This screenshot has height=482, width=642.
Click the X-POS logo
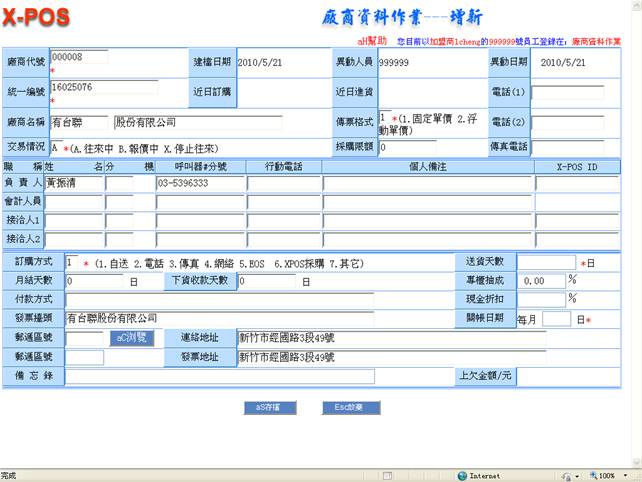point(40,16)
